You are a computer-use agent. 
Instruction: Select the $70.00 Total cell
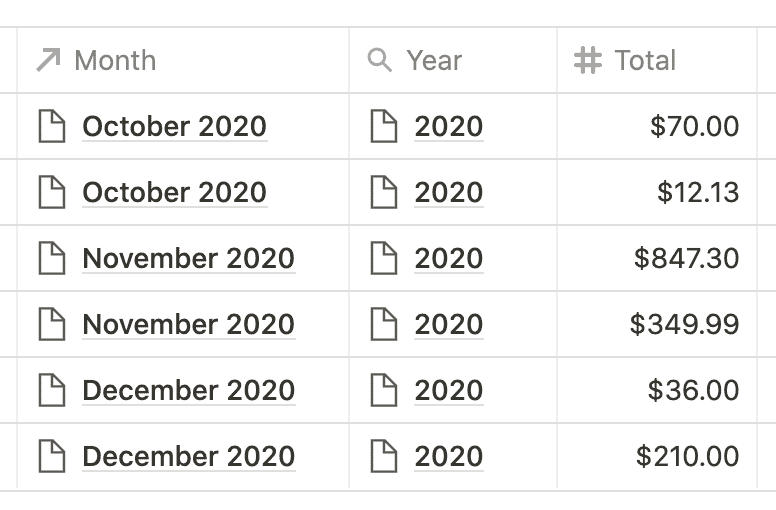(x=657, y=126)
